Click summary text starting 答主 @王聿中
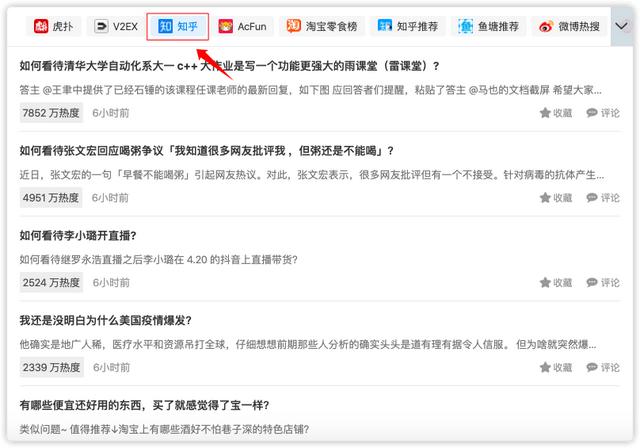This screenshot has height=448, width=640. 311,90
